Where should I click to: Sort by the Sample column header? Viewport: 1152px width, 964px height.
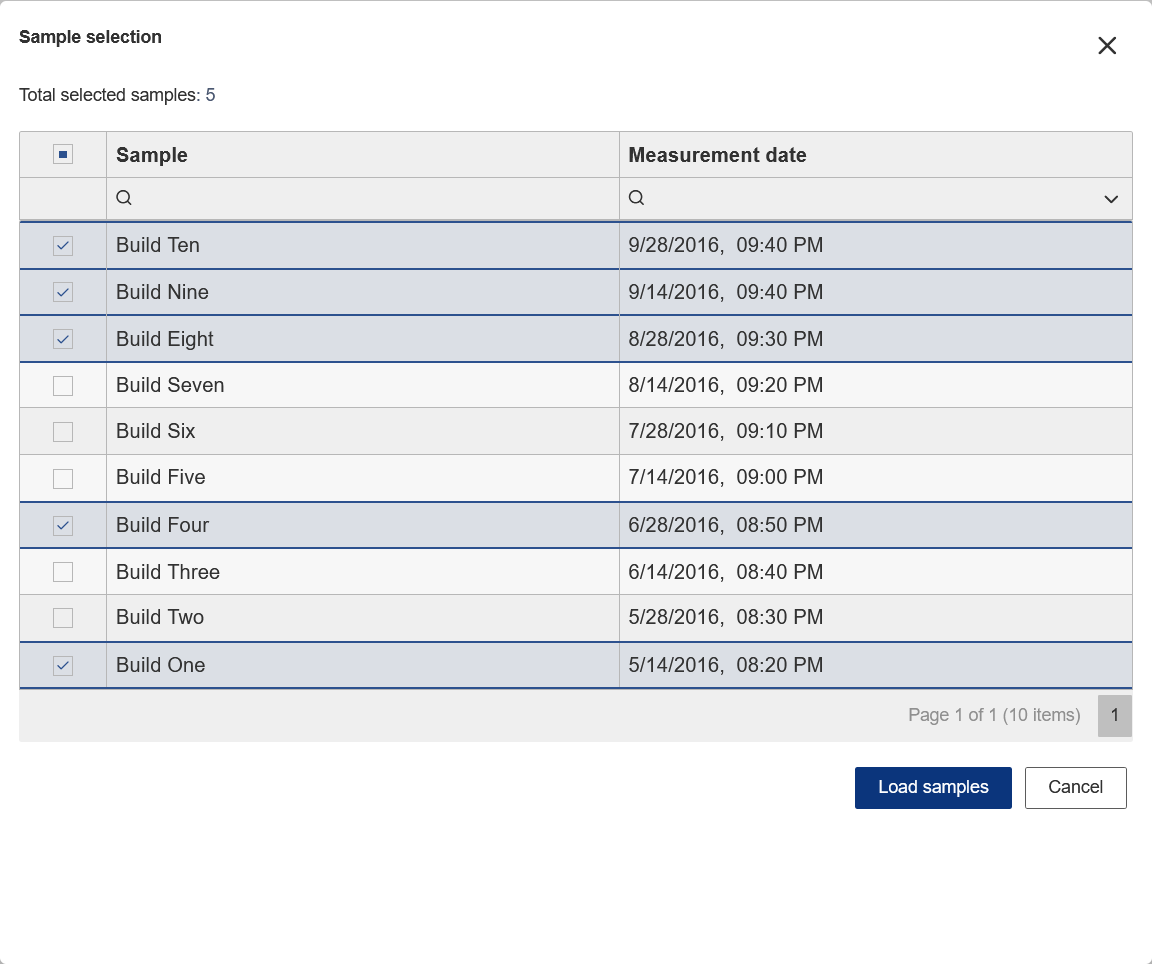[x=152, y=155]
